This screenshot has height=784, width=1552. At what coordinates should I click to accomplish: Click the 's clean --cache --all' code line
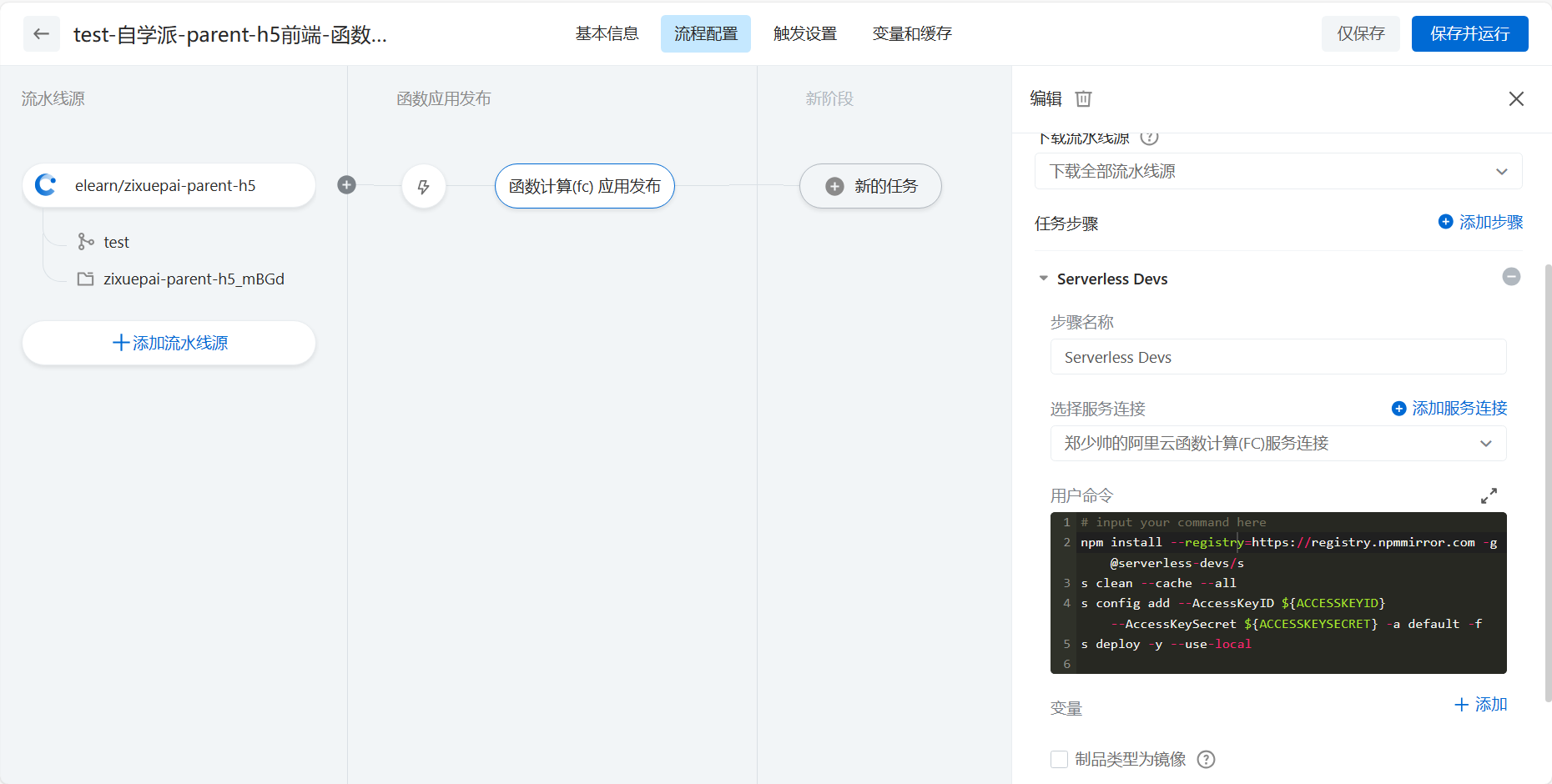tap(1158, 583)
